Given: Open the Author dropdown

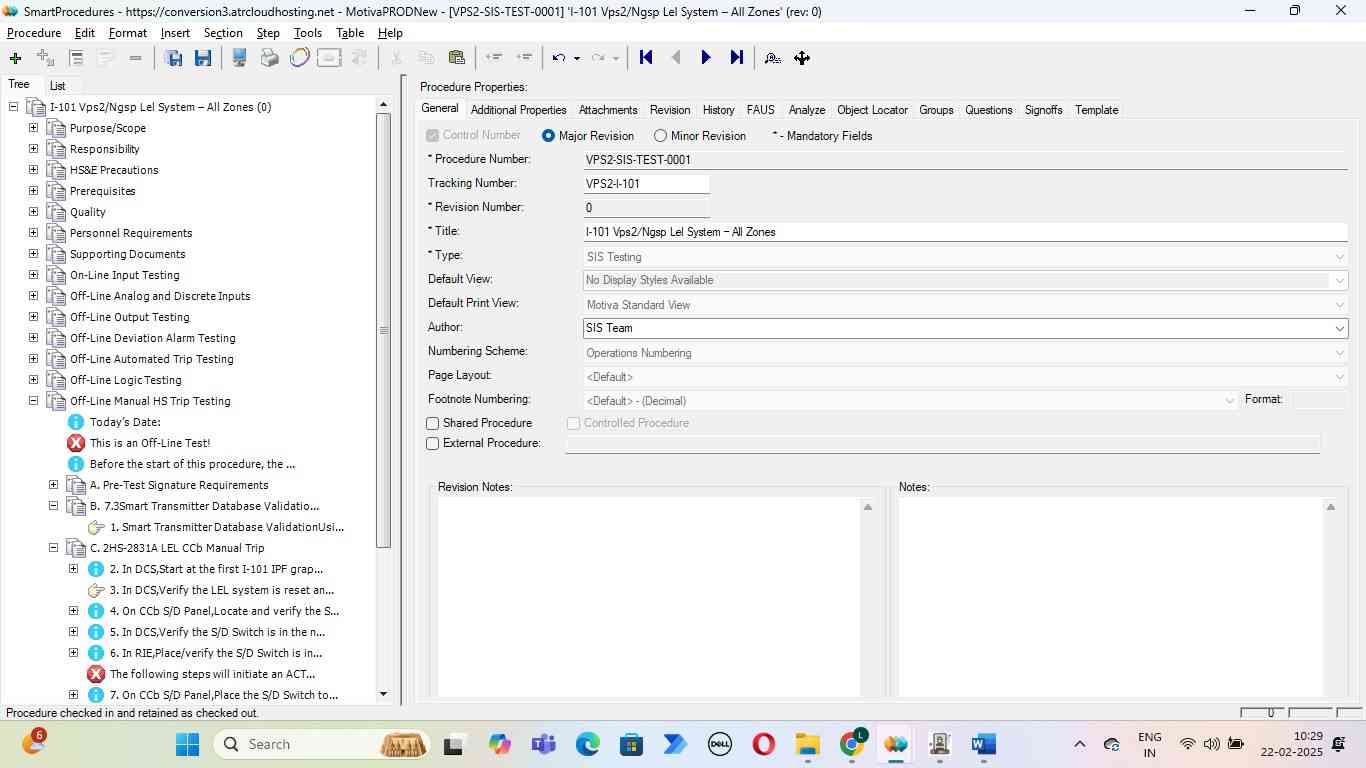Looking at the screenshot, I should [1339, 329].
